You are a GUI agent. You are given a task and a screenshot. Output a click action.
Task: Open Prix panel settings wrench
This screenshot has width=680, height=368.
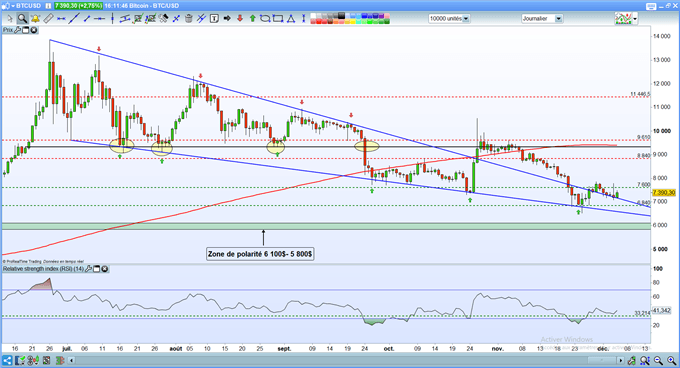[17, 30]
